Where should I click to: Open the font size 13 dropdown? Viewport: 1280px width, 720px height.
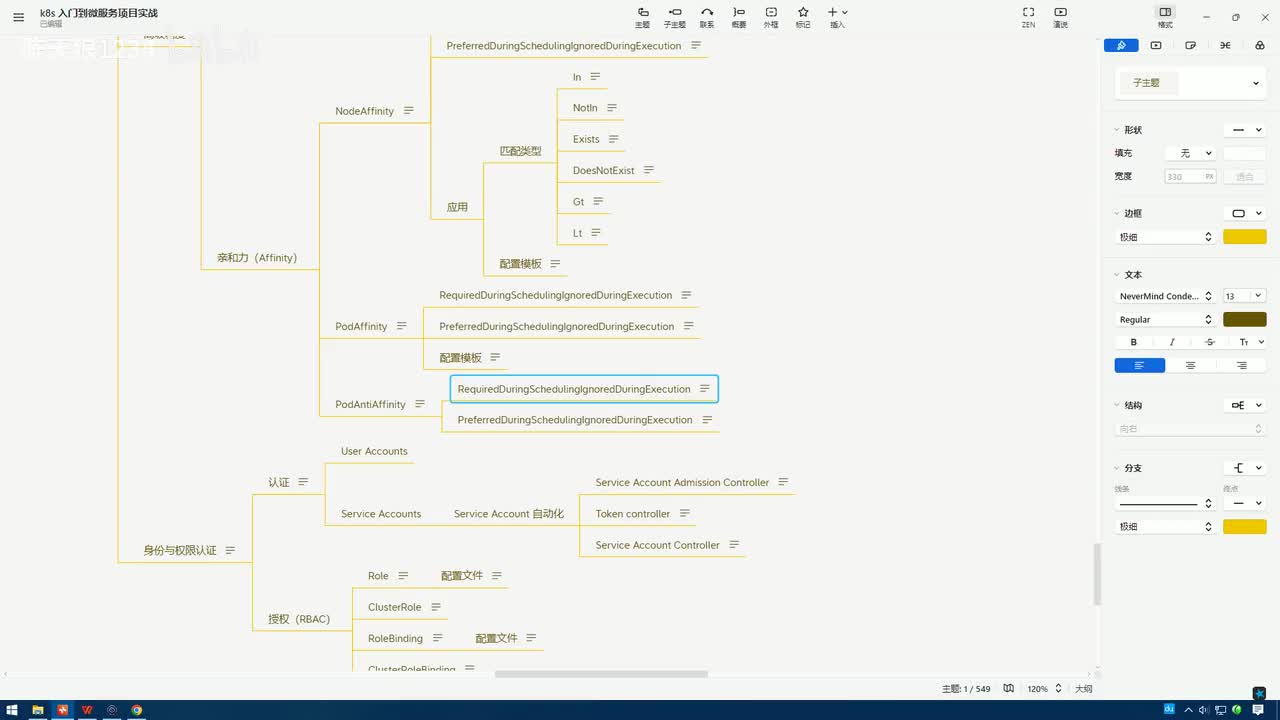pyautogui.click(x=1244, y=296)
